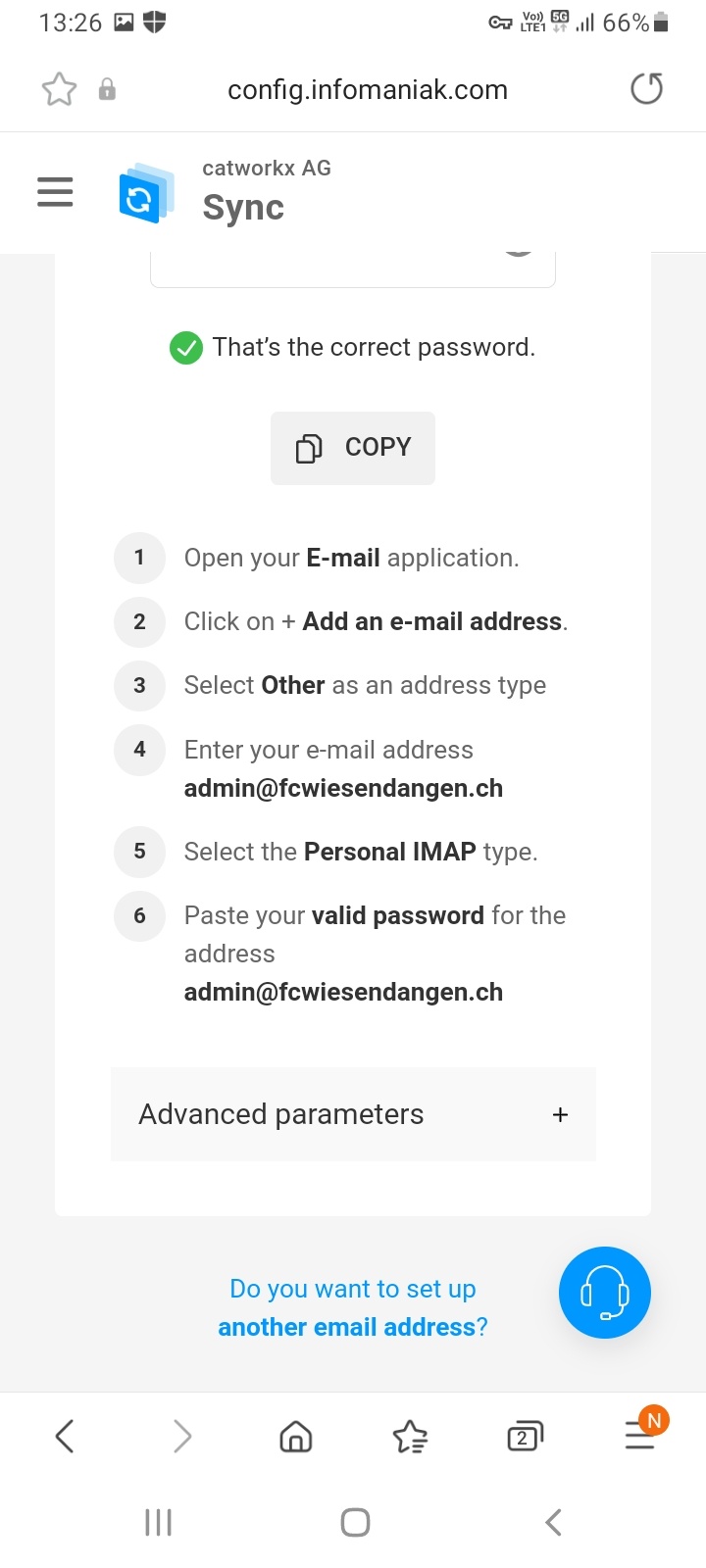Expand the Advanced parameters section

[x=281, y=1114]
